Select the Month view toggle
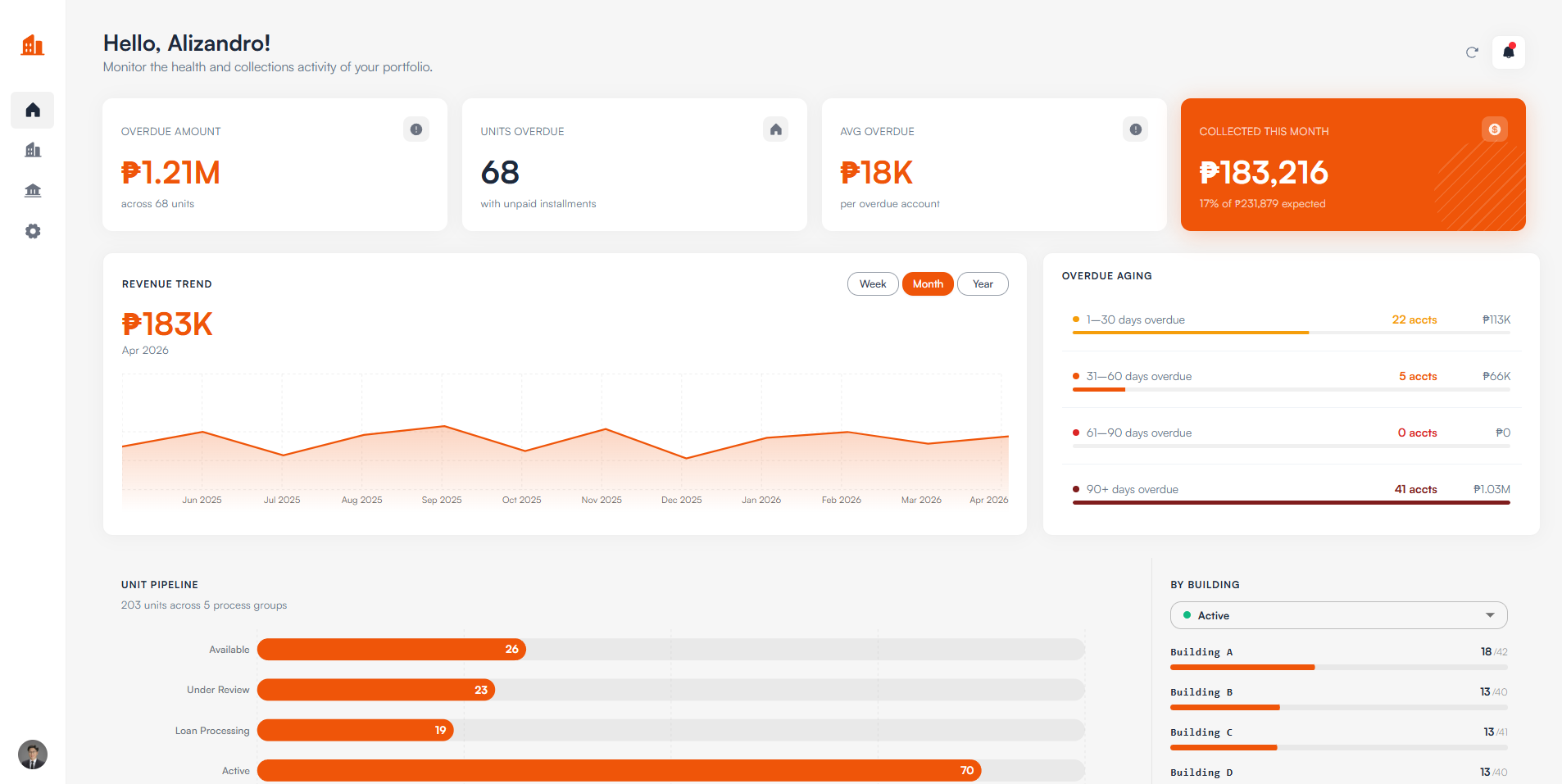The height and width of the screenshot is (784, 1562). pyautogui.click(x=928, y=284)
